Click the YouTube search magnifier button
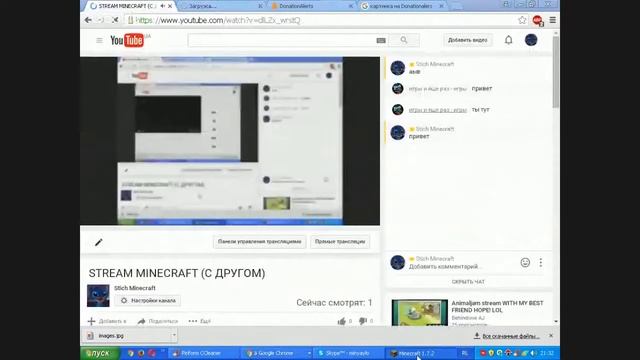 click(x=404, y=40)
